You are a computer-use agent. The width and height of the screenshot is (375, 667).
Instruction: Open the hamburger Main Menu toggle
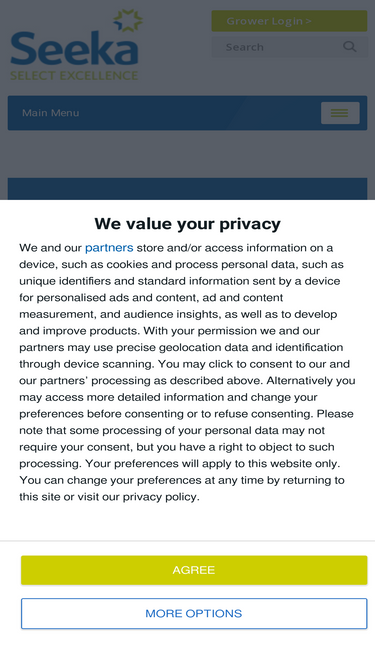pyautogui.click(x=340, y=113)
